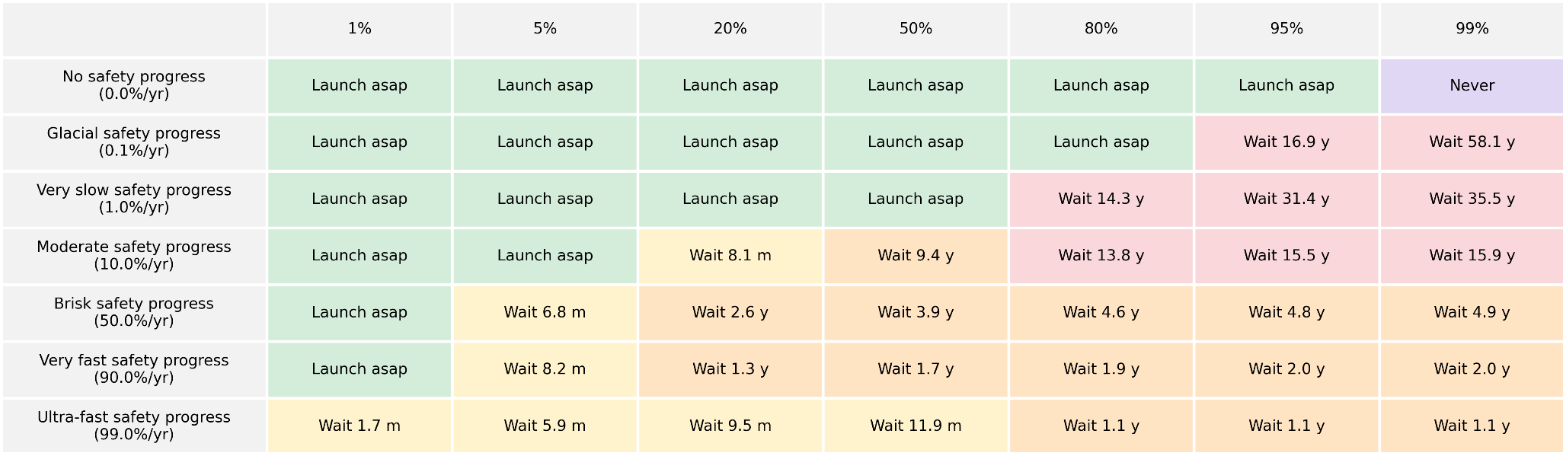Click the Wait 14.3 y cell
The height and width of the screenshot is (452, 1564).
[1100, 199]
